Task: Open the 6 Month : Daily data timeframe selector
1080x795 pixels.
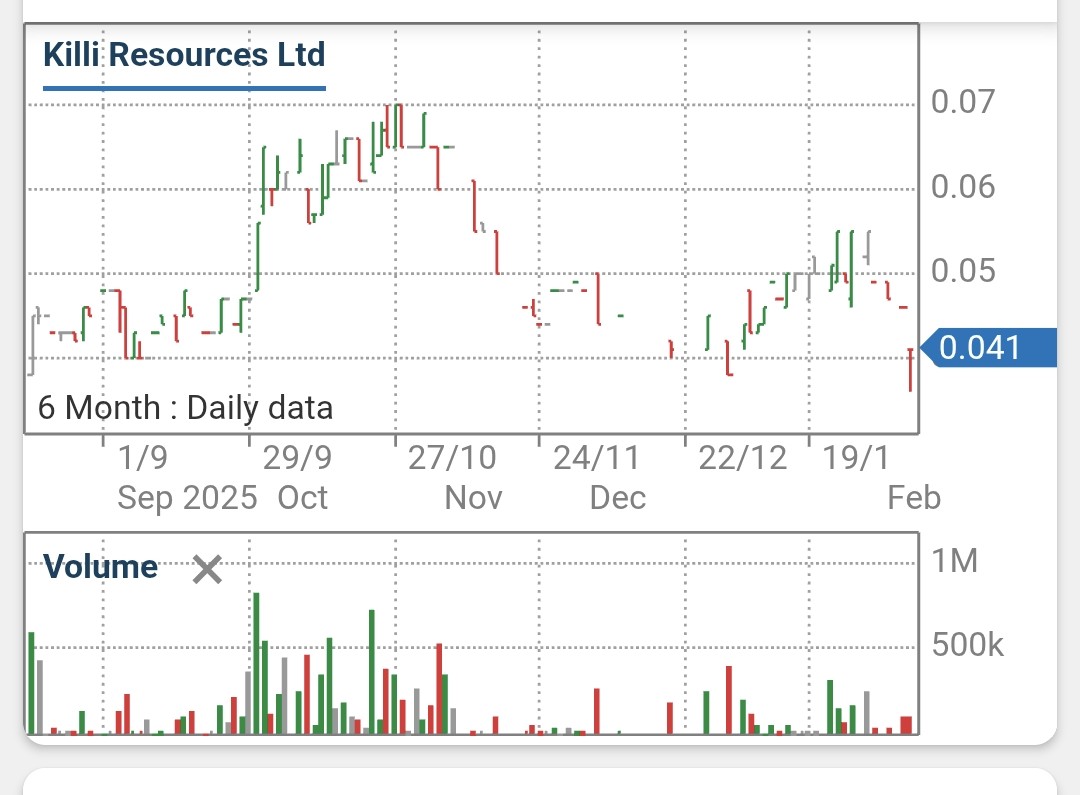Action: (184, 407)
